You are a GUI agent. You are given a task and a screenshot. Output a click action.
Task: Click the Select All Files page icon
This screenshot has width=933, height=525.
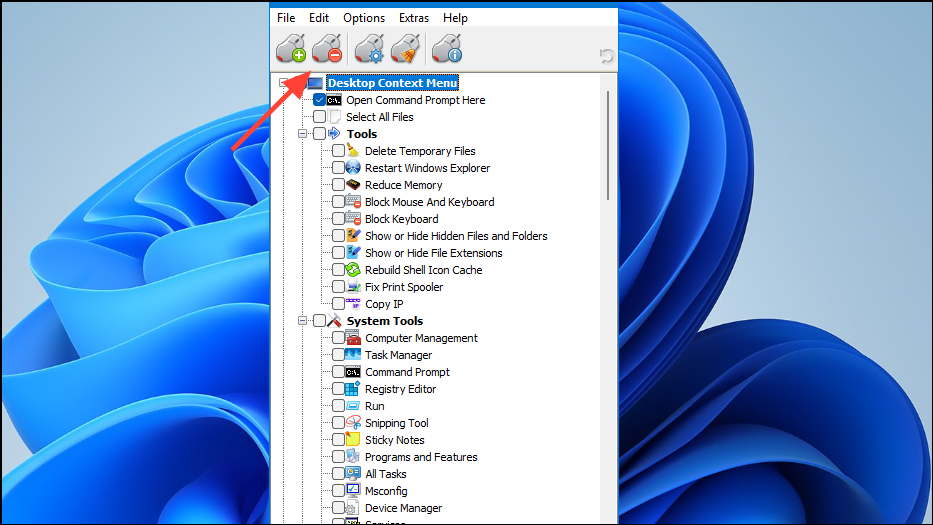(334, 117)
